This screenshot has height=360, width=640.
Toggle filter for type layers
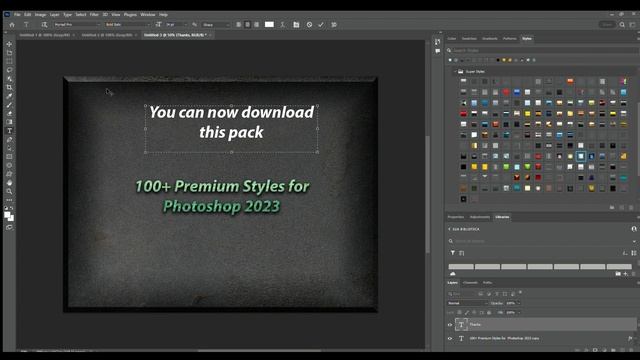[497, 294]
